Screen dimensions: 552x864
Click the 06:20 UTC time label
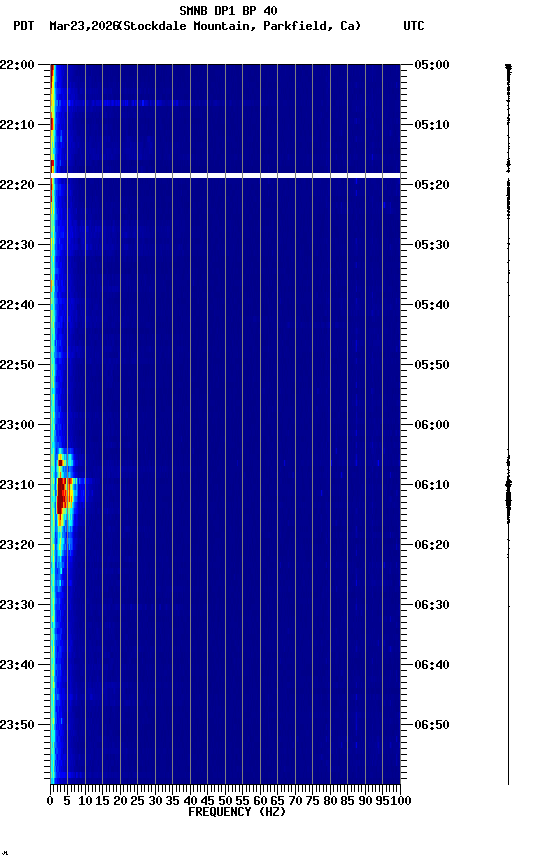432,546
